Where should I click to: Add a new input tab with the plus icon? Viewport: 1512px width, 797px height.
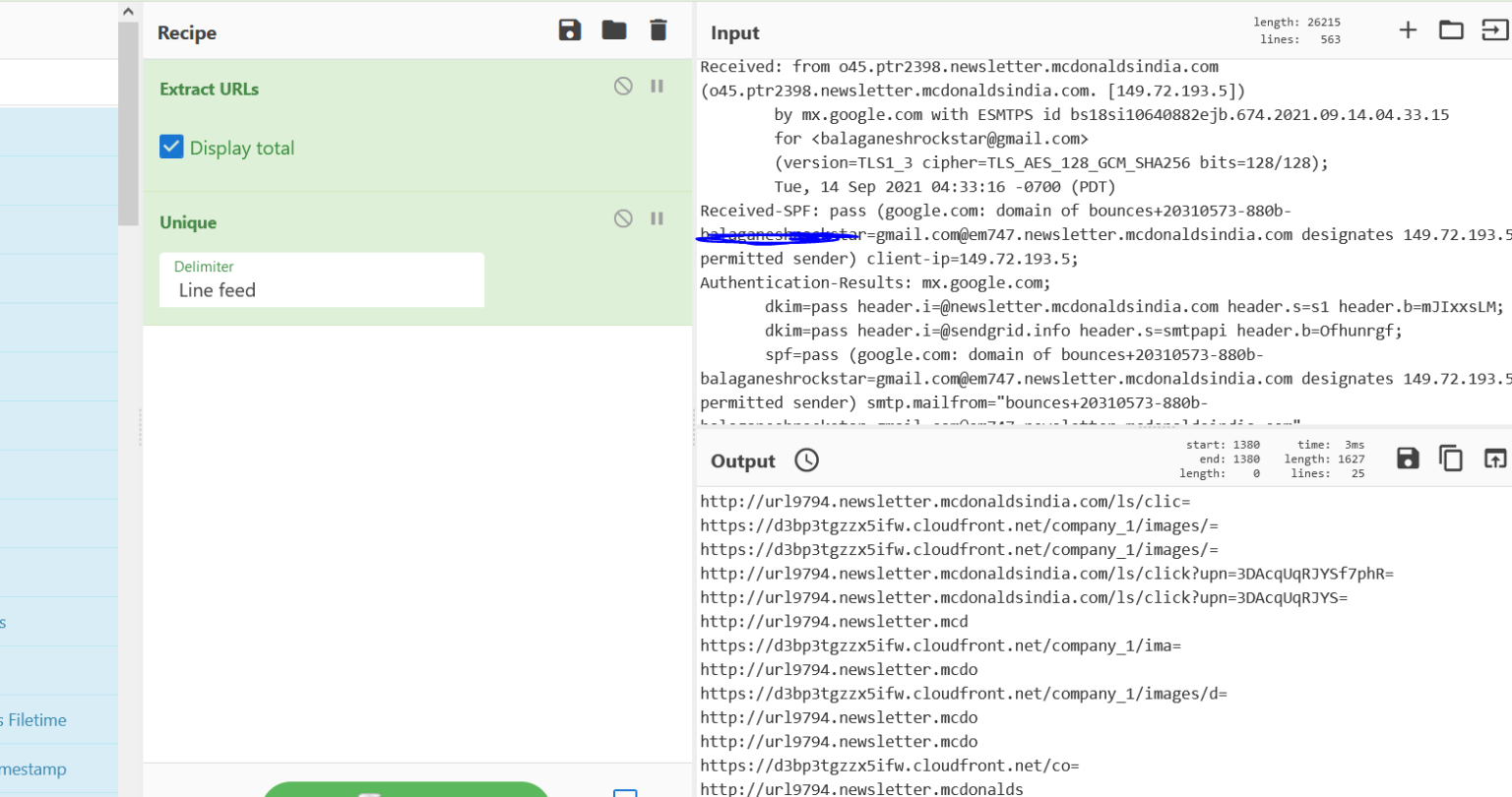click(1407, 30)
